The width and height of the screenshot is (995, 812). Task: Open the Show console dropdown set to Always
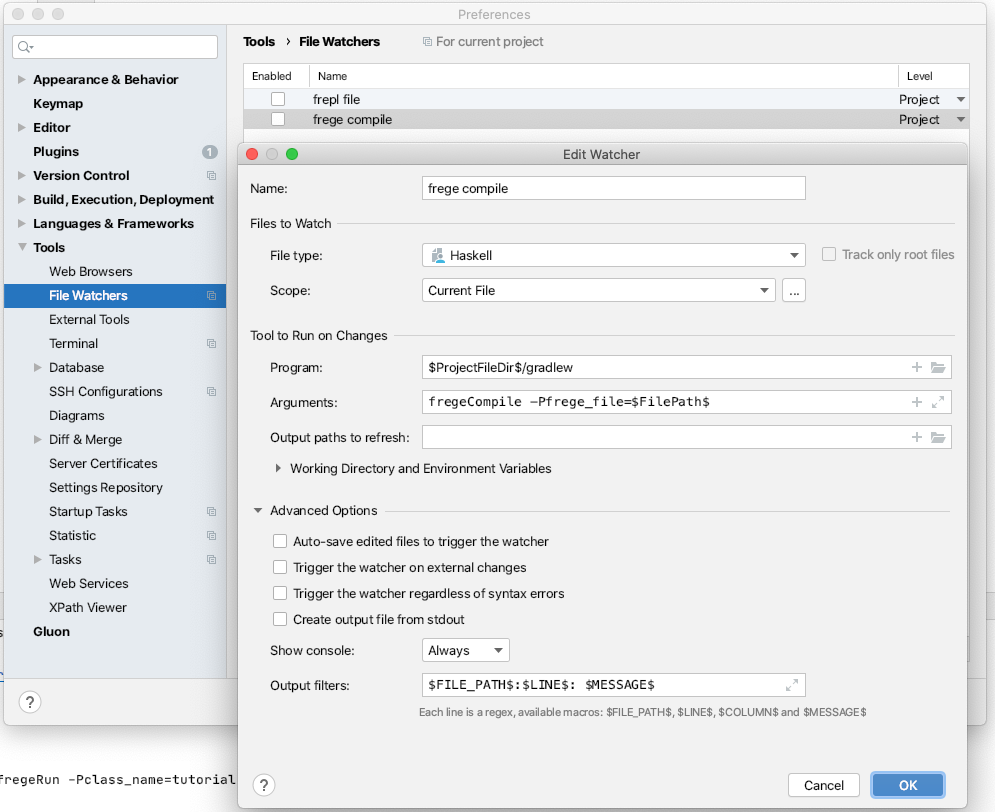coord(465,650)
